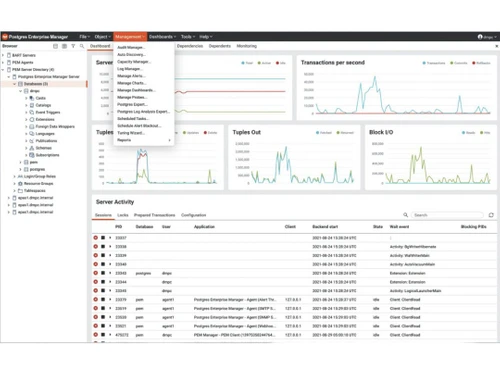Click the Postgres Enterprise Manager logo icon
The height and width of the screenshot is (375, 500).
5,37
